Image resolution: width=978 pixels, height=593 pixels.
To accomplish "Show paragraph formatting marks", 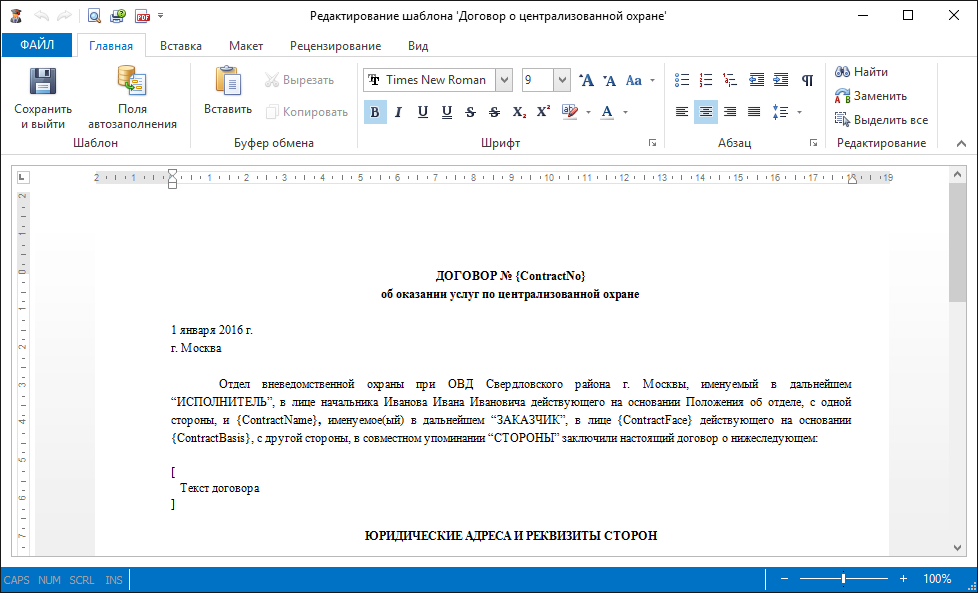I will 808,80.
